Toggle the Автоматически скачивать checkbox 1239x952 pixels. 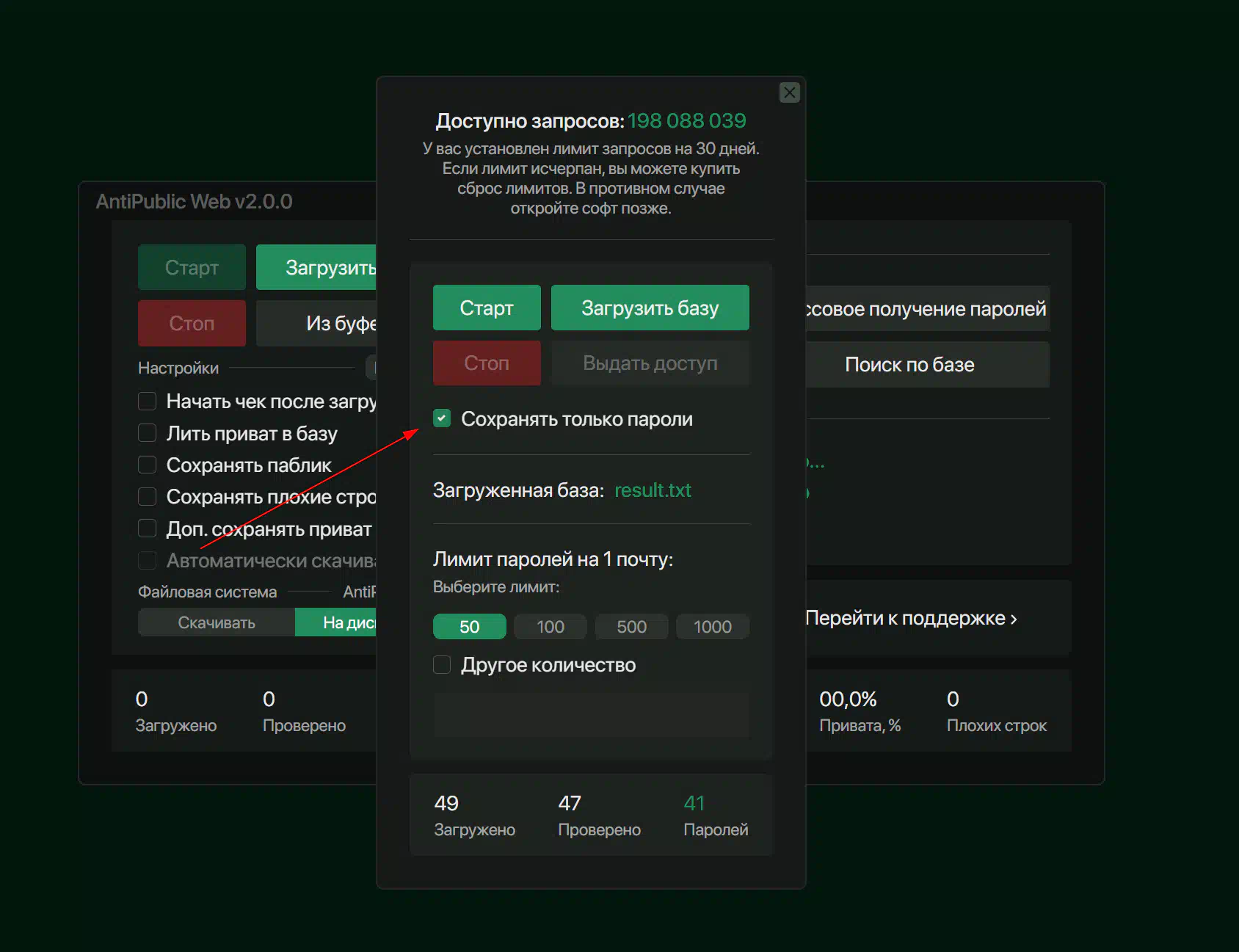pyautogui.click(x=148, y=561)
